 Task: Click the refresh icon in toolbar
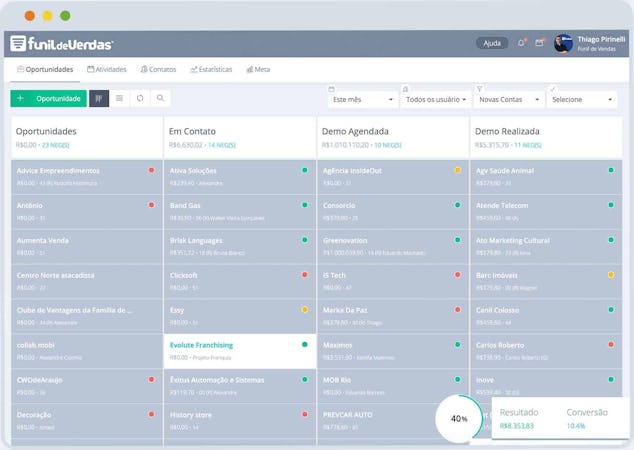[x=140, y=99]
